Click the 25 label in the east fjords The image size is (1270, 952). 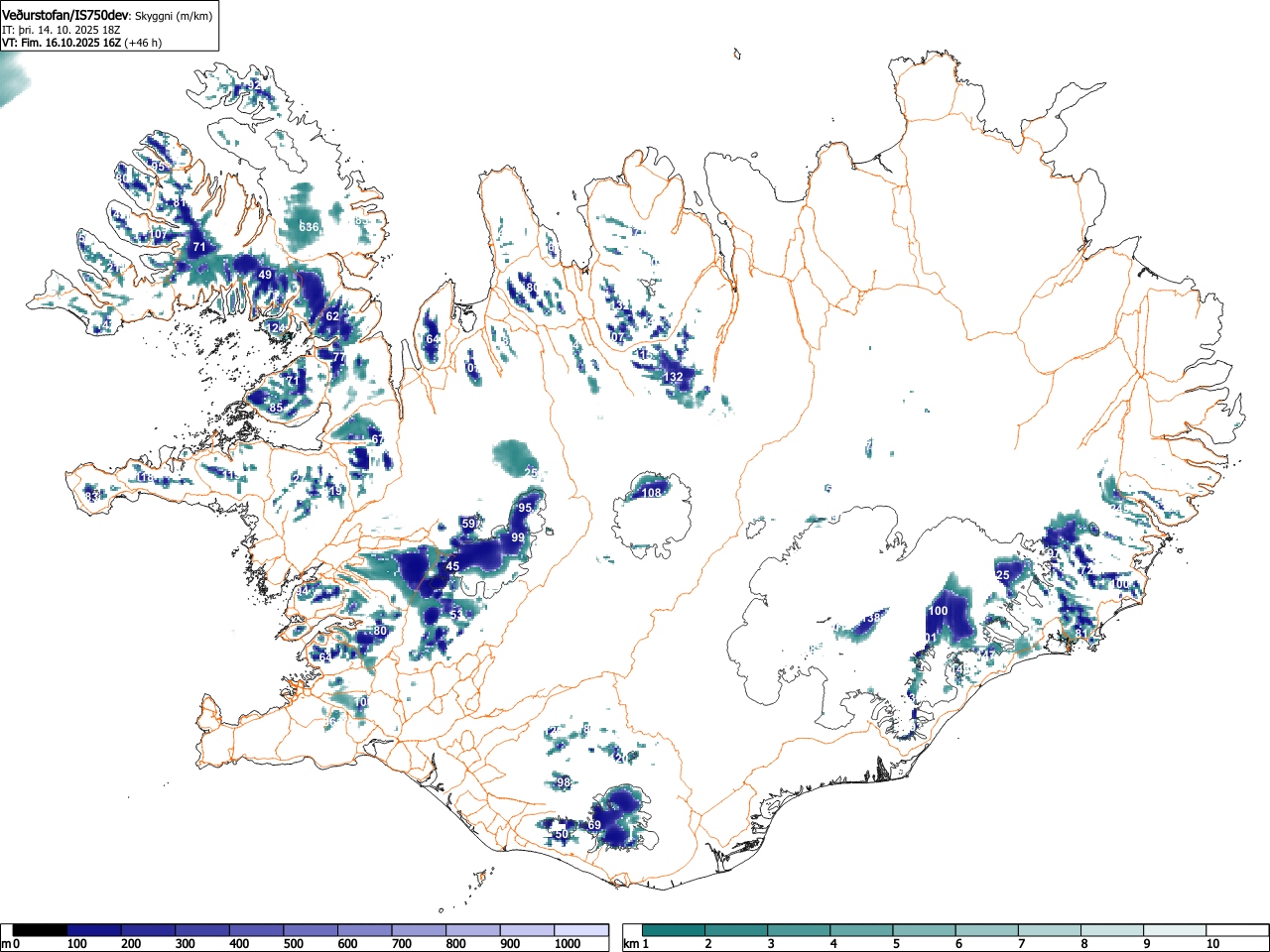1002,575
